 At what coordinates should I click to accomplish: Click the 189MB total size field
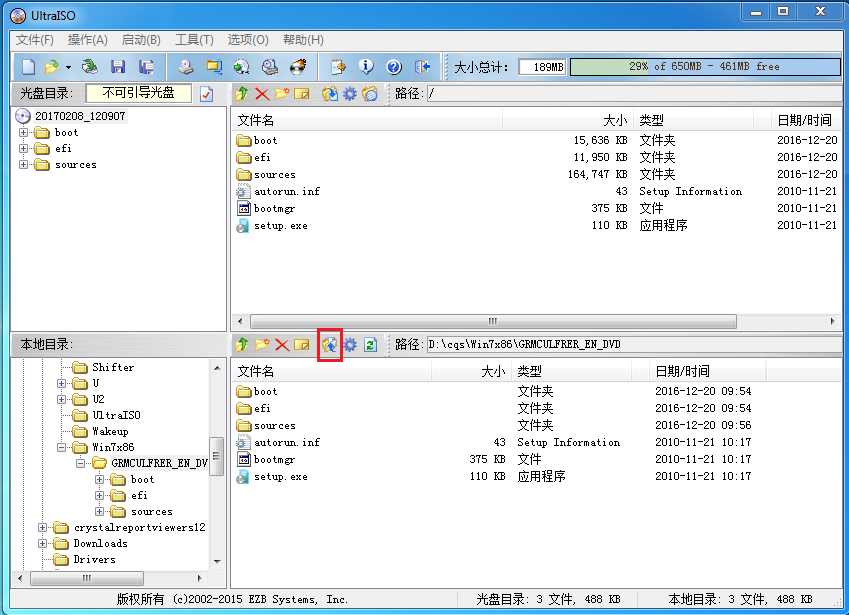tap(543, 67)
